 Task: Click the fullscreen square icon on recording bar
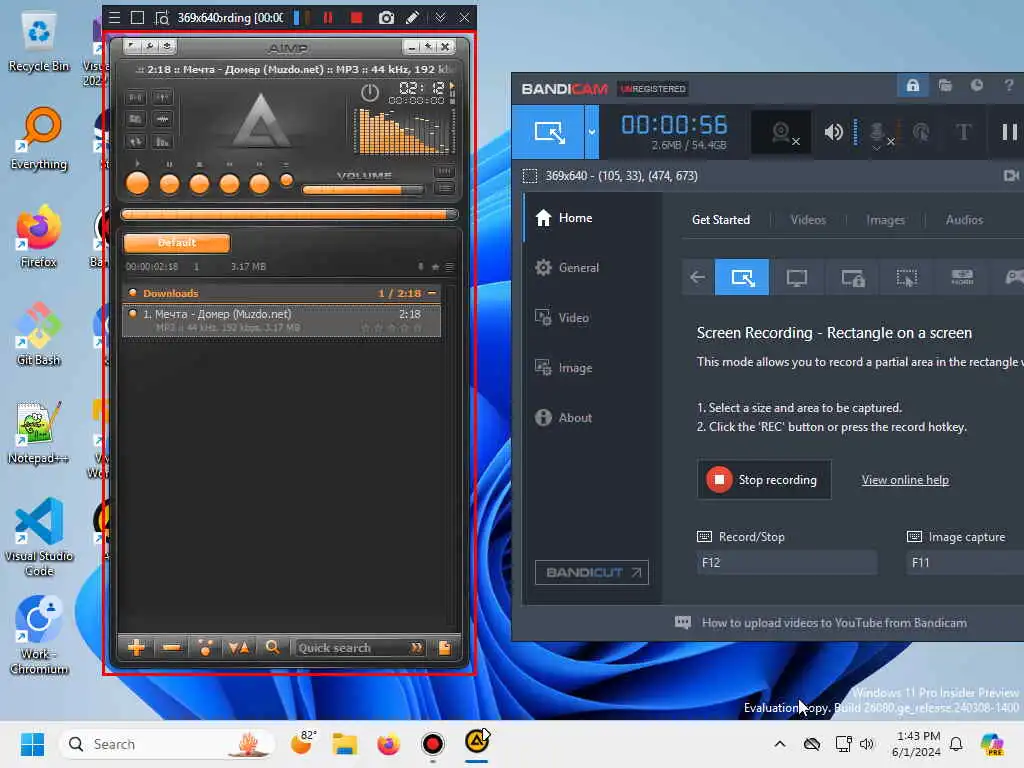137,18
